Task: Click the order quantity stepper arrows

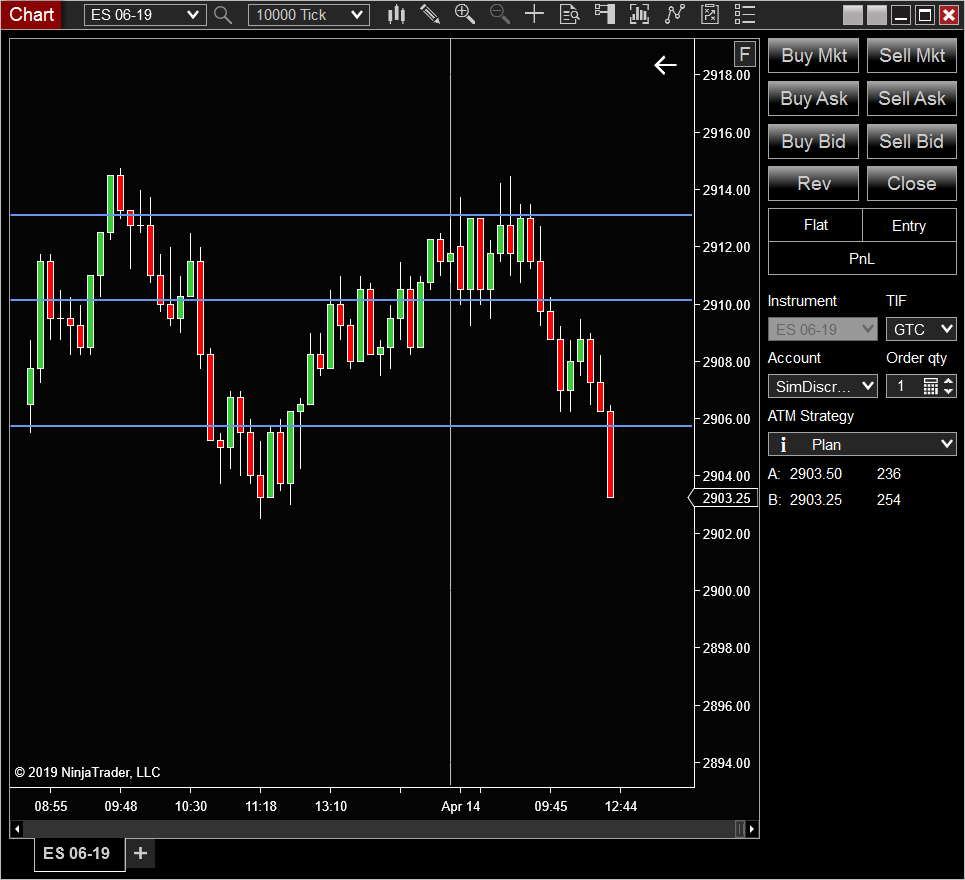Action: tap(948, 386)
